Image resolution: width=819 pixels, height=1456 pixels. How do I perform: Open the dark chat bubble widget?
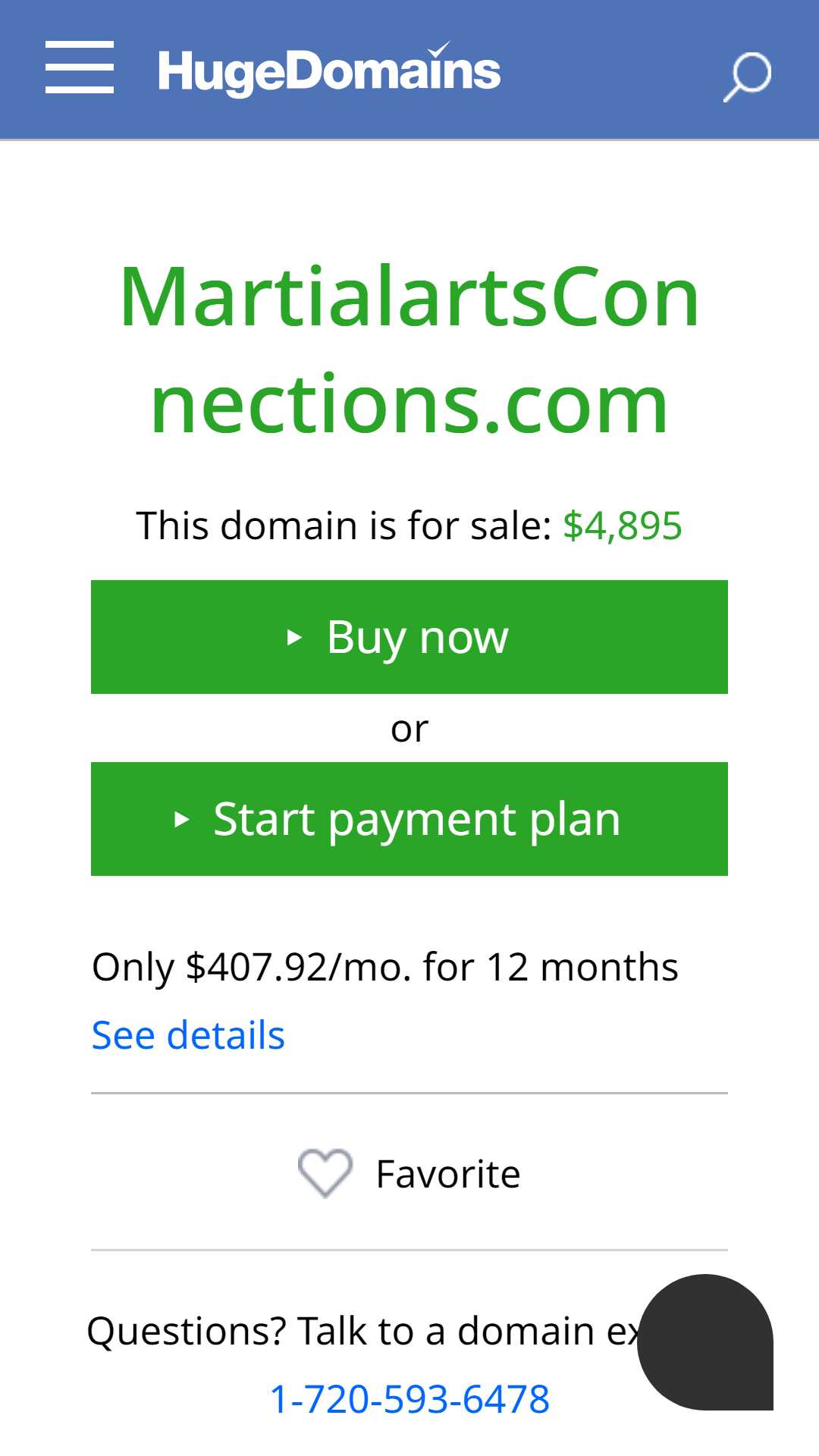[705, 1342]
